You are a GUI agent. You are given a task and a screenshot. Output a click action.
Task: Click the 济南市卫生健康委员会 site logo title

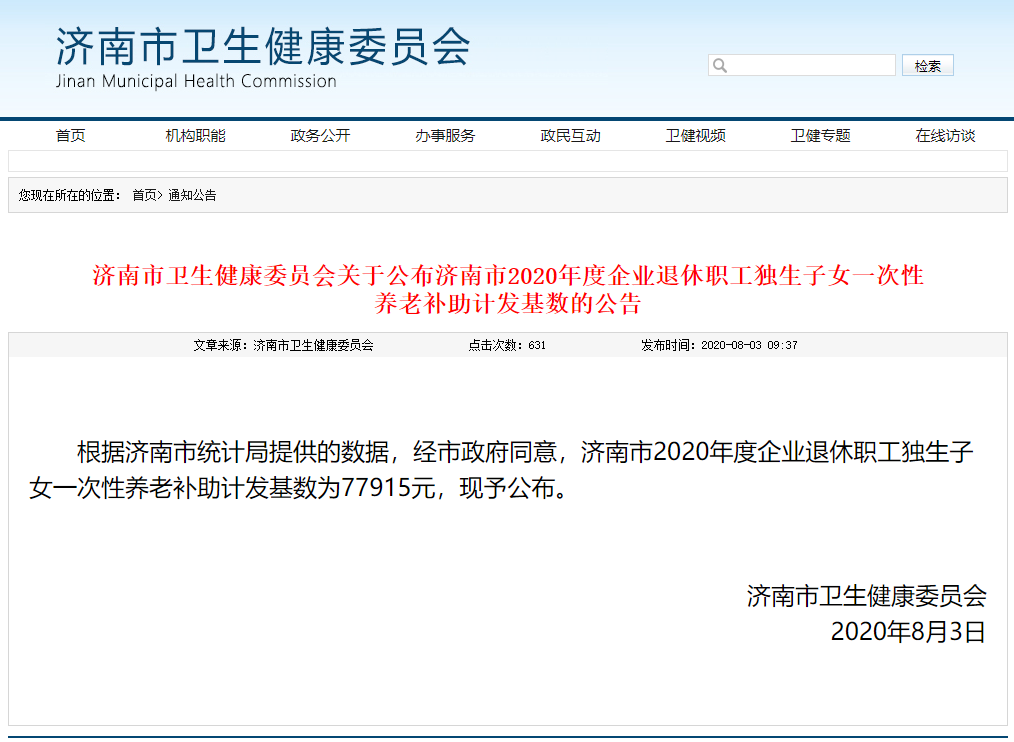click(x=263, y=47)
